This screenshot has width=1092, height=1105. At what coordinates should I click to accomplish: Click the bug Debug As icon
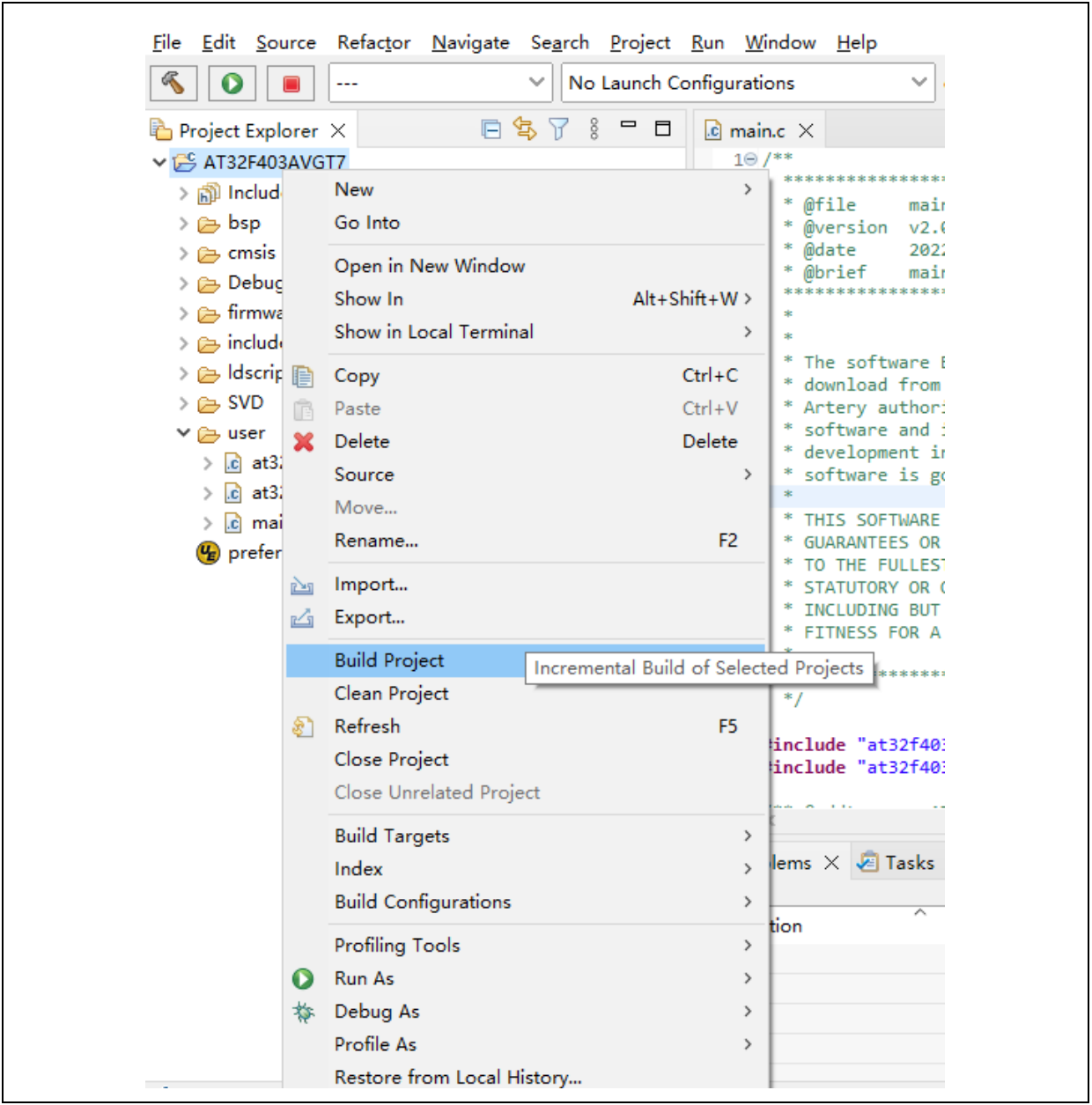(x=304, y=1013)
